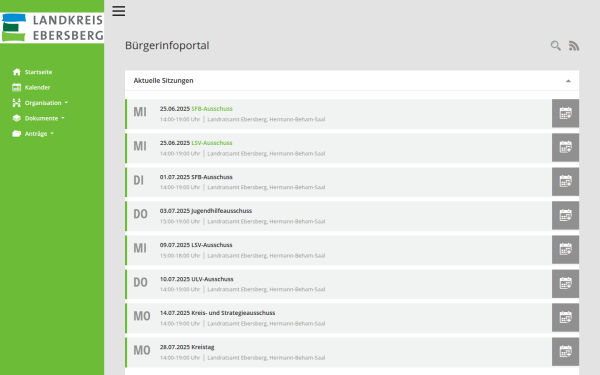This screenshot has width=600, height=375.
Task: Click the Organisation structure icon
Action: pos(16,103)
